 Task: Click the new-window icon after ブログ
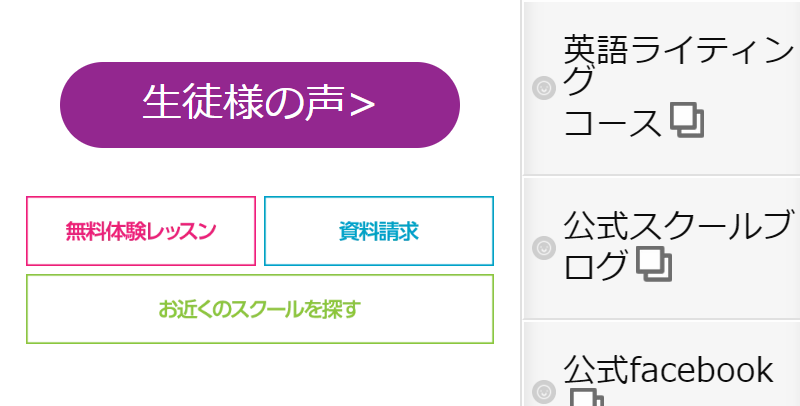[655, 264]
